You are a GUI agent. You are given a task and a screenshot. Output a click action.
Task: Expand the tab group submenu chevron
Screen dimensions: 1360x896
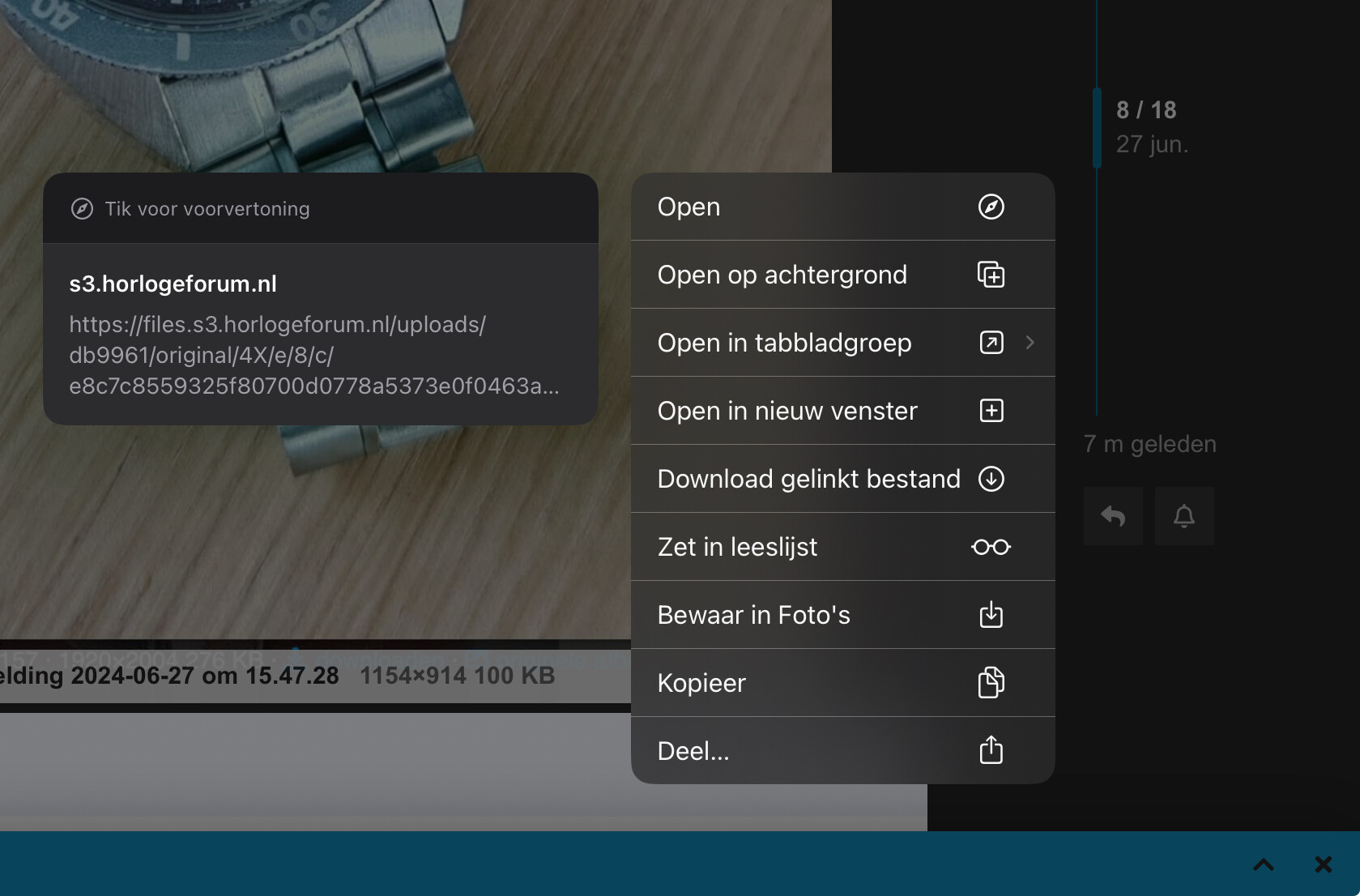pos(1030,343)
